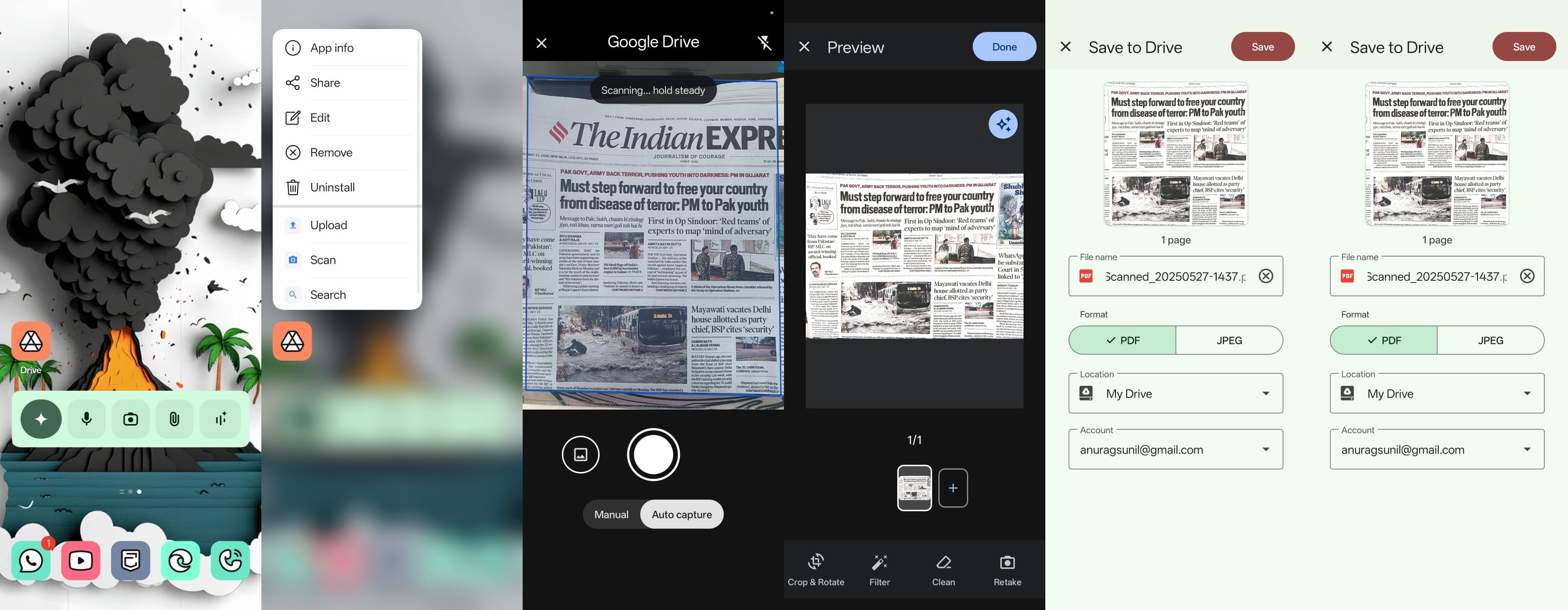The width and height of the screenshot is (1568, 610).
Task: Clear the Scanned_20250527 file name
Action: coord(1266,276)
